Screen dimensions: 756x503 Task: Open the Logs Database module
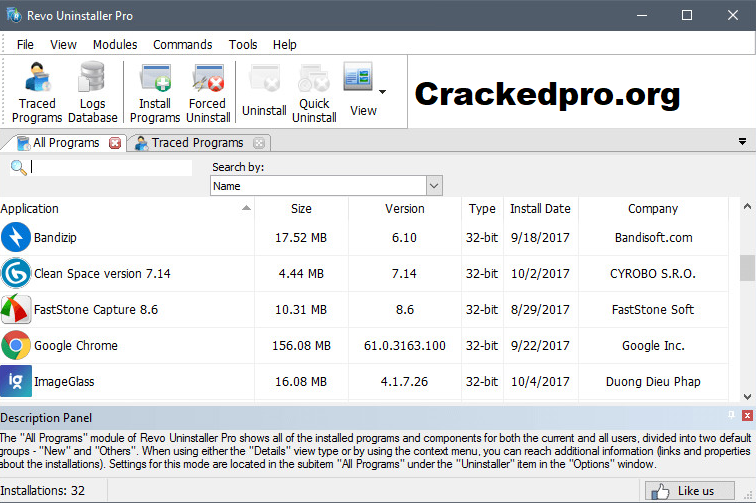click(x=93, y=92)
